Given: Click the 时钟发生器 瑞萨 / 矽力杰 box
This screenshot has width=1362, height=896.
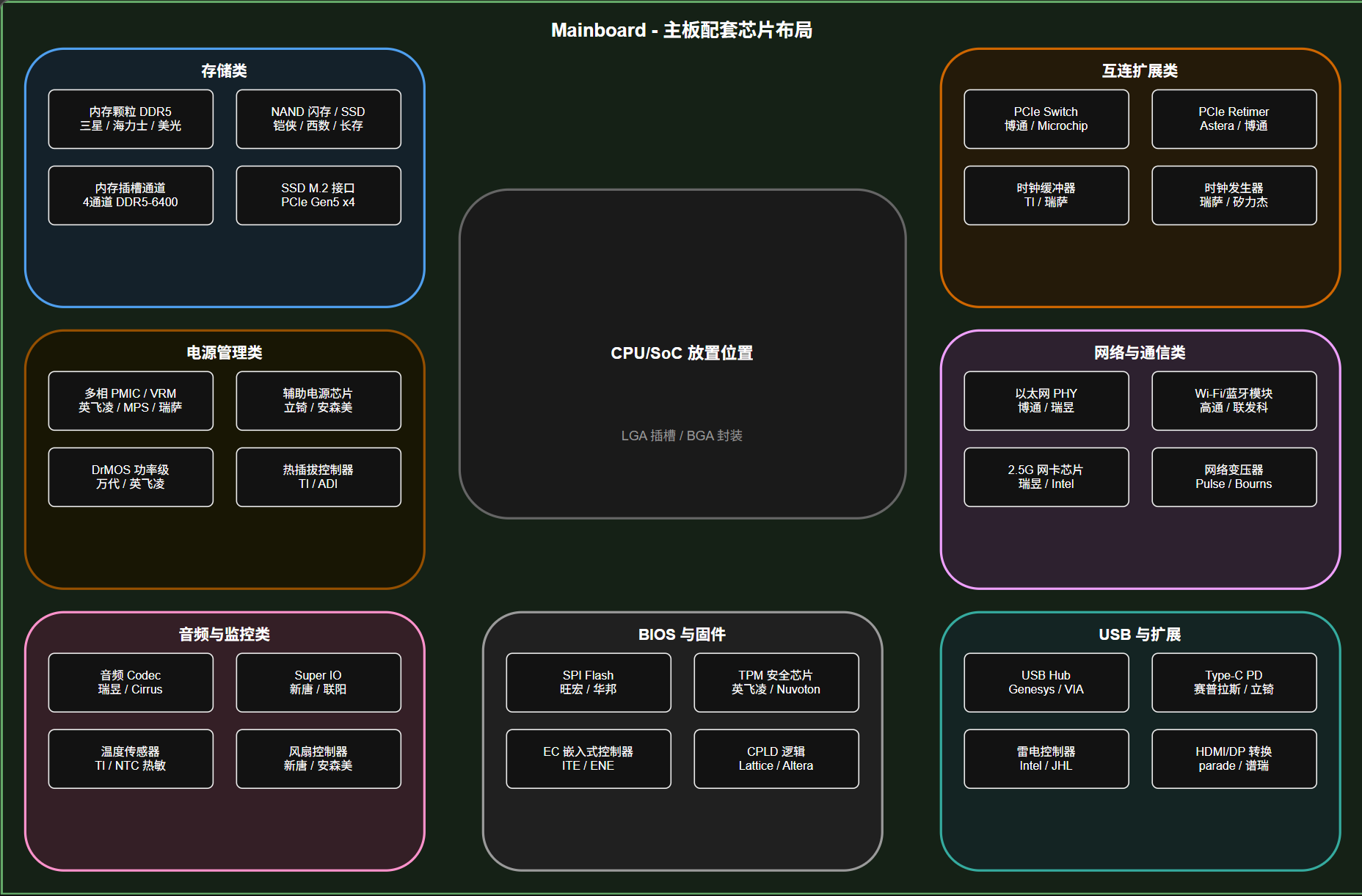Looking at the screenshot, I should [x=1234, y=195].
